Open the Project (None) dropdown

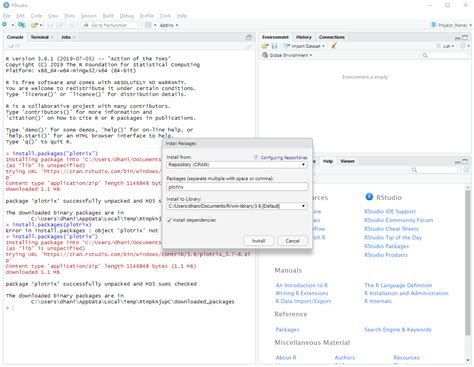pyautogui.click(x=452, y=25)
